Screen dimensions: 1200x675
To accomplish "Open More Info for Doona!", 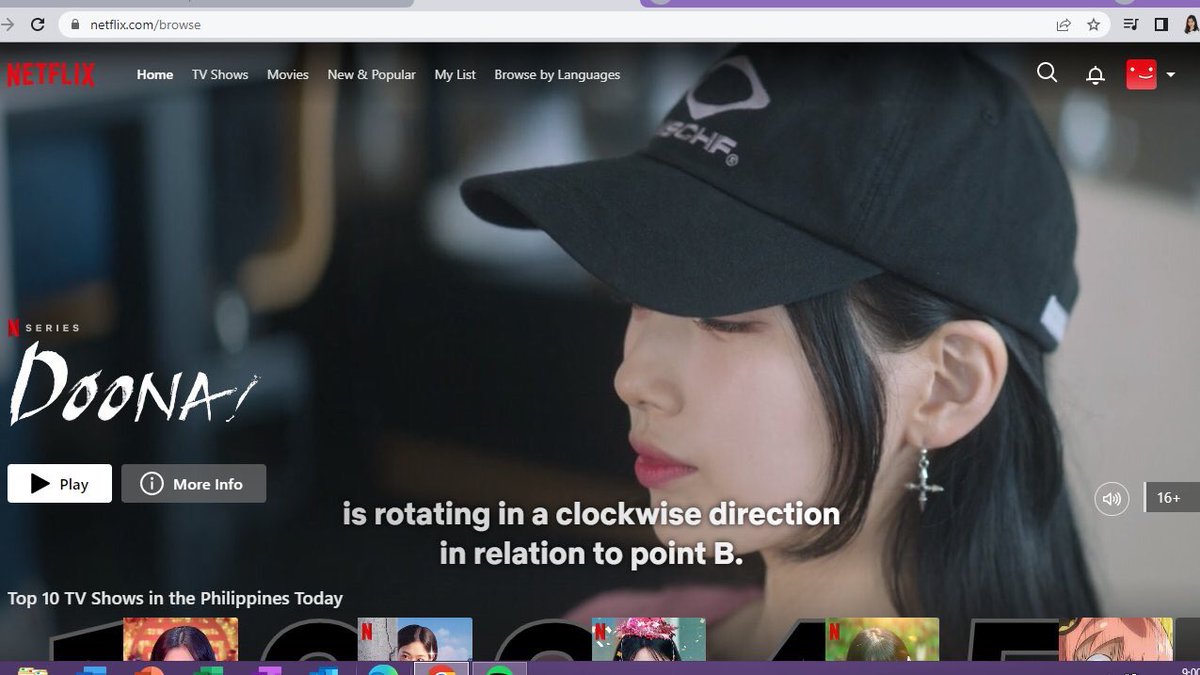I will pos(194,484).
